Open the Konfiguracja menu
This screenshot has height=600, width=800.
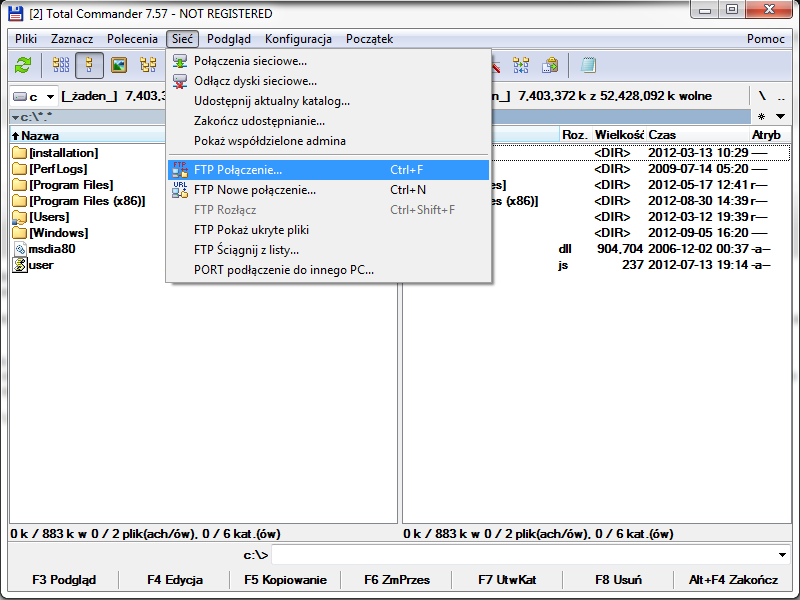click(x=298, y=39)
